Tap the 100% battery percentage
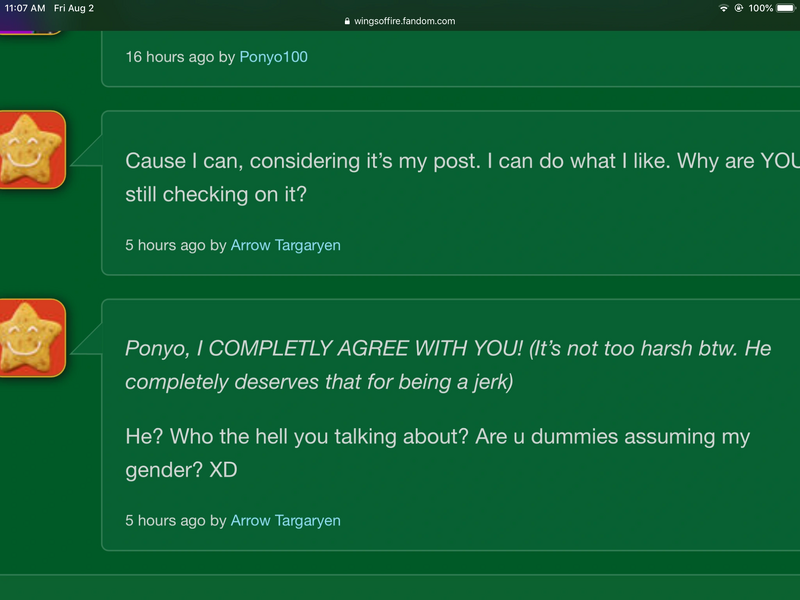The image size is (800, 600). pyautogui.click(x=761, y=8)
